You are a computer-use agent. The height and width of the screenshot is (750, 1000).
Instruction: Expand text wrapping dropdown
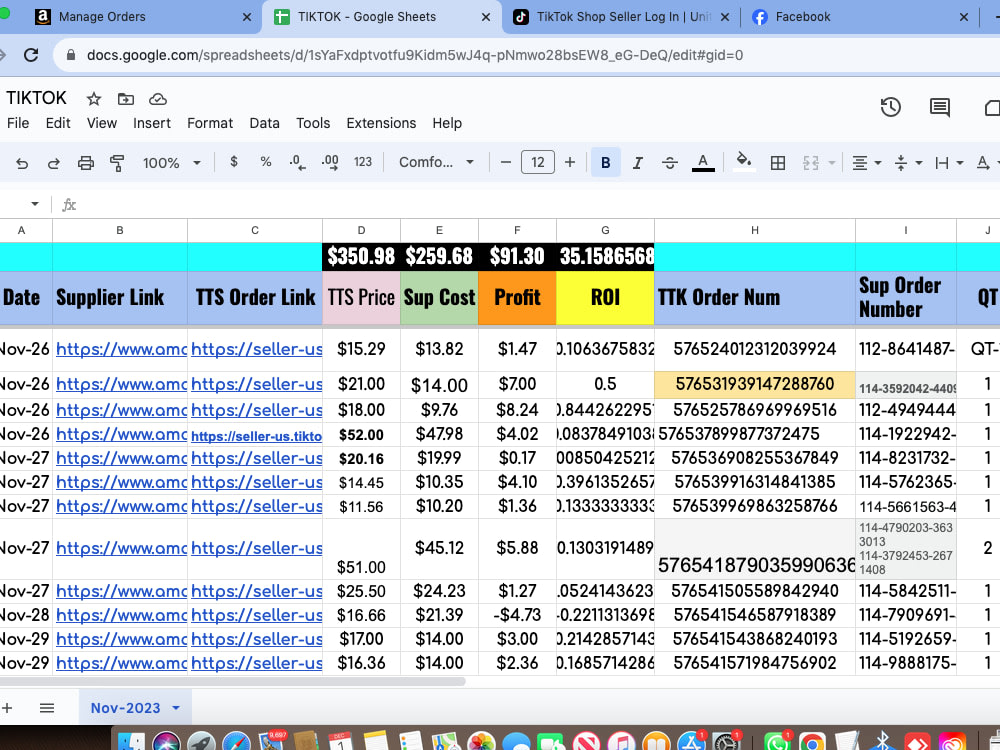959,163
